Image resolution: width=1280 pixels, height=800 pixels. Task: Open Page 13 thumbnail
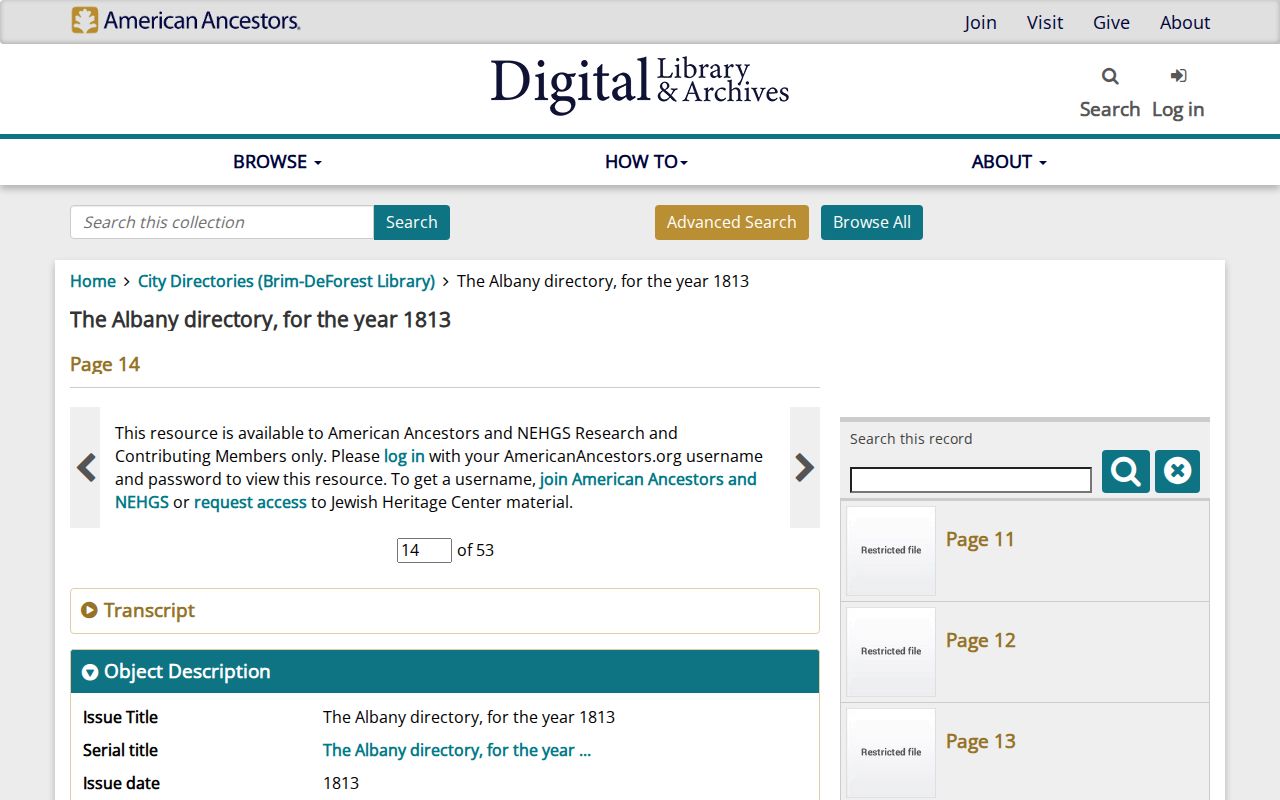click(891, 752)
